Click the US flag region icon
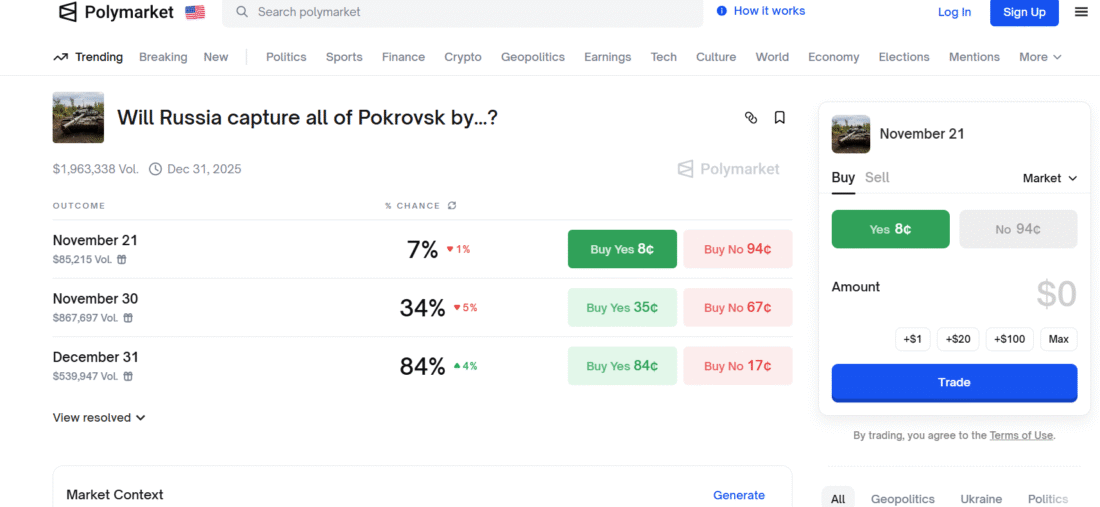 [x=195, y=12]
